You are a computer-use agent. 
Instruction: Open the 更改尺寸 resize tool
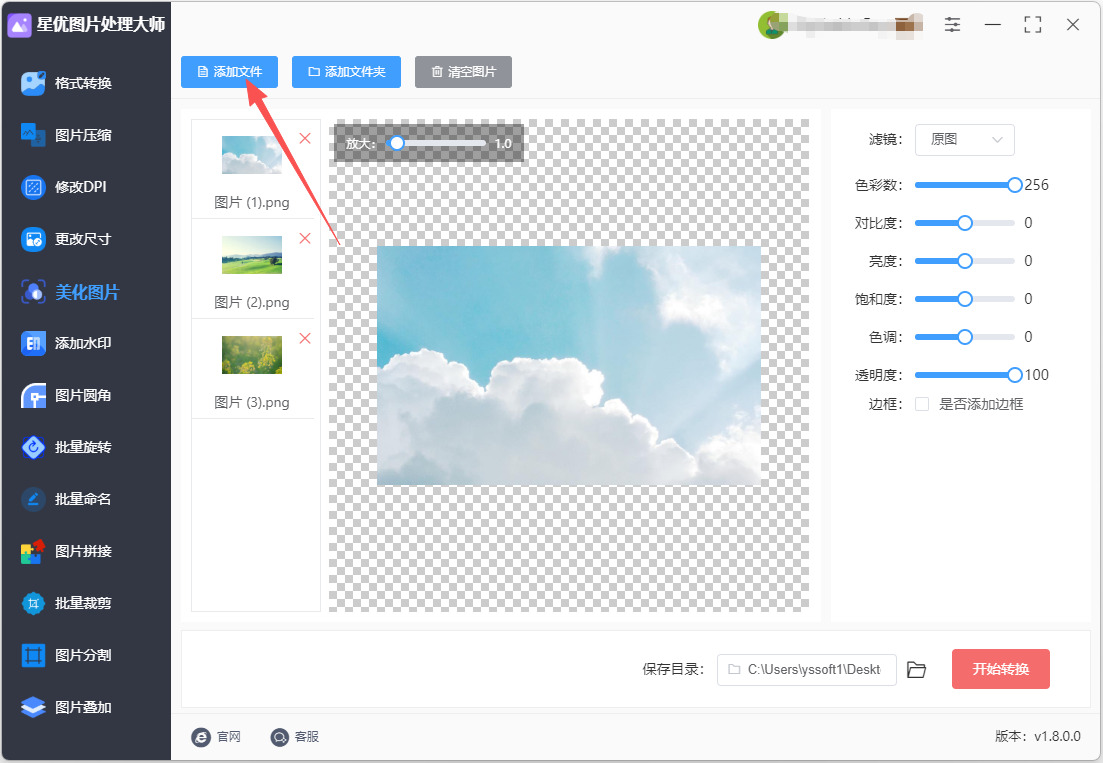(x=67, y=239)
